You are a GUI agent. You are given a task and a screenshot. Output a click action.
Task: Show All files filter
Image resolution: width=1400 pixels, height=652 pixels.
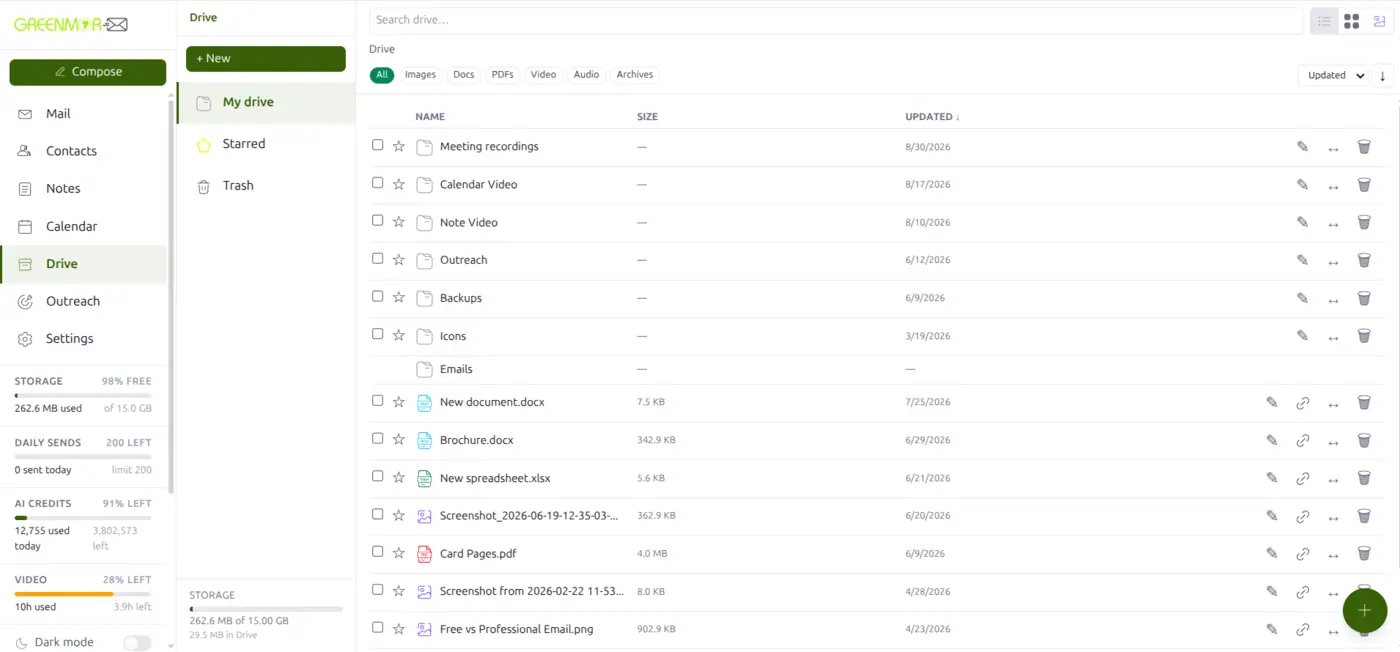[382, 74]
